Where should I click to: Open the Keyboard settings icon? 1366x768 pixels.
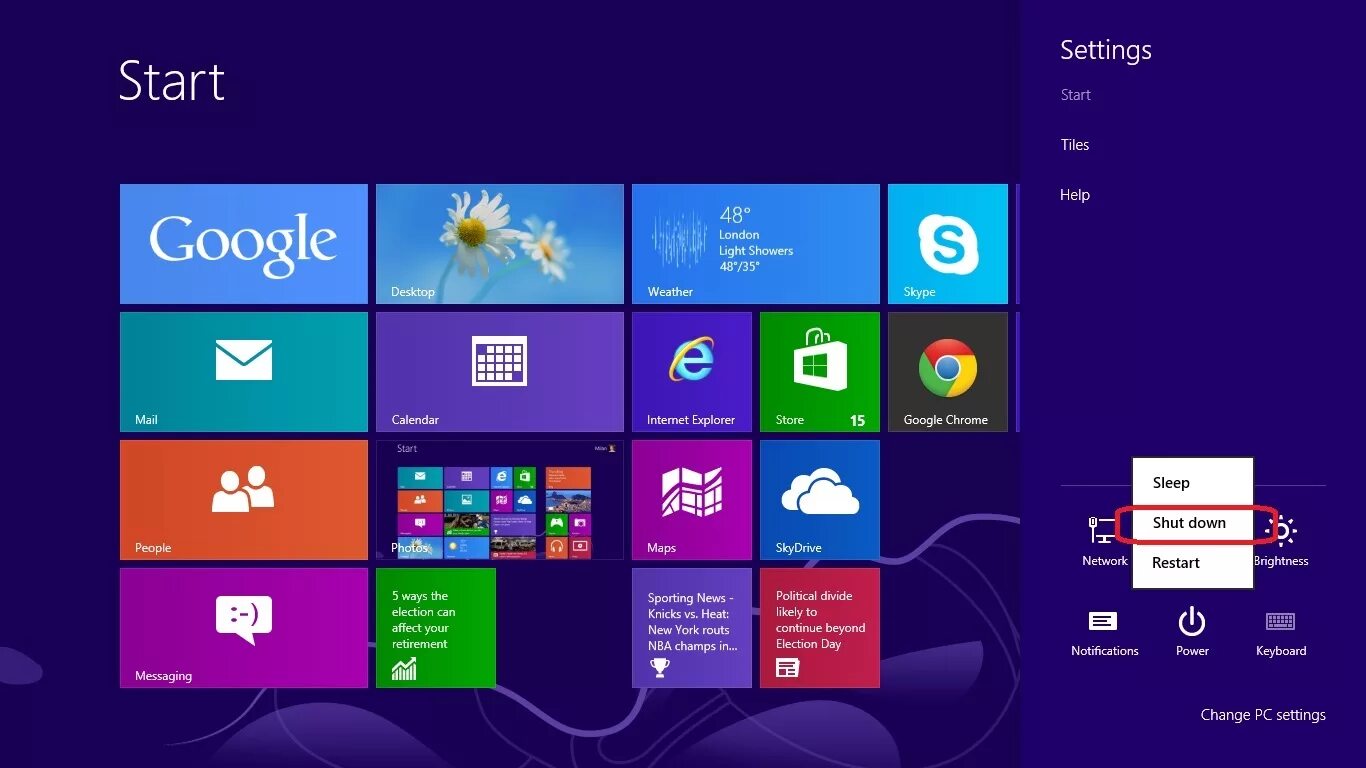click(1281, 632)
